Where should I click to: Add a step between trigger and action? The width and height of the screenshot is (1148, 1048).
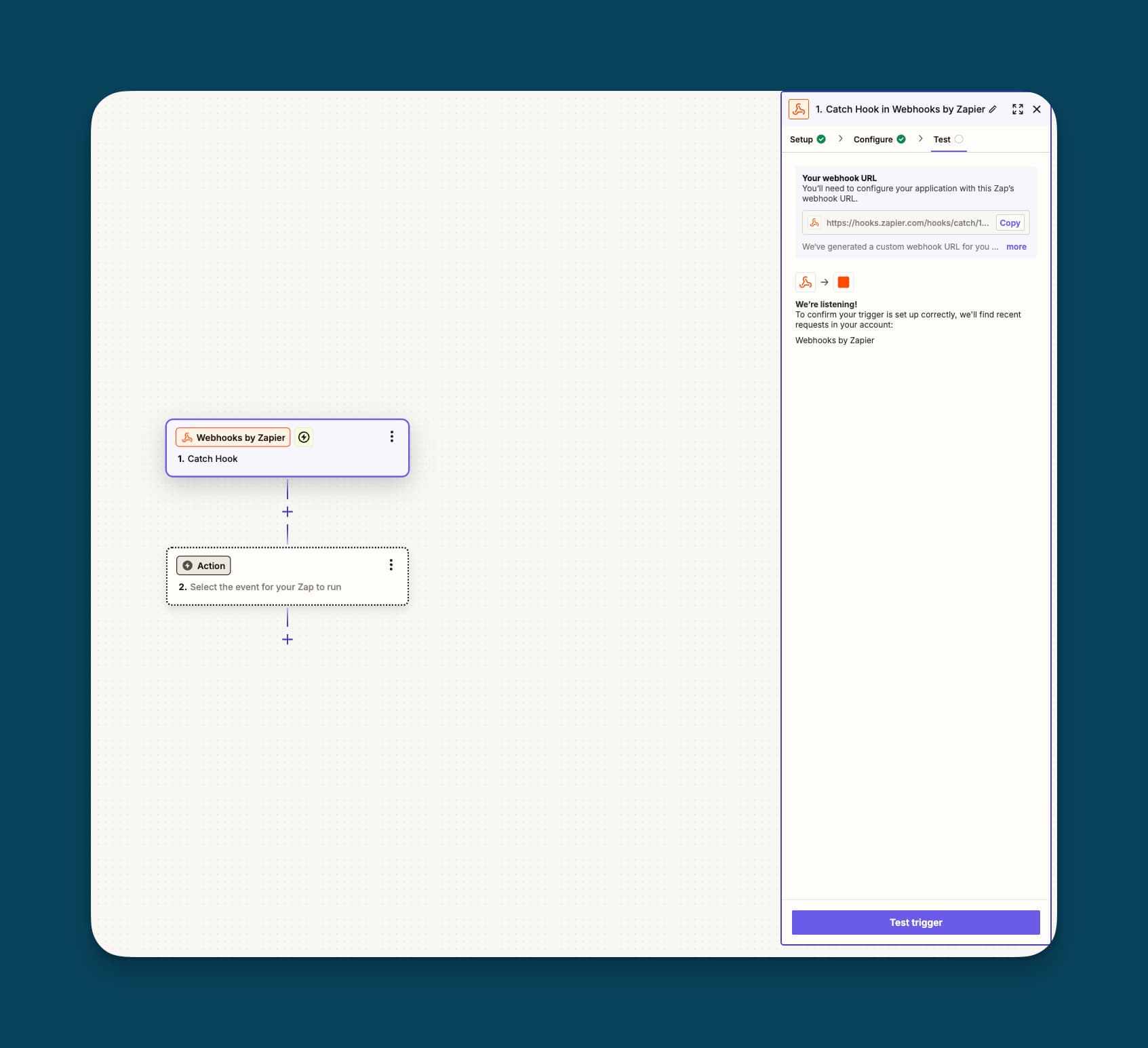coord(288,512)
